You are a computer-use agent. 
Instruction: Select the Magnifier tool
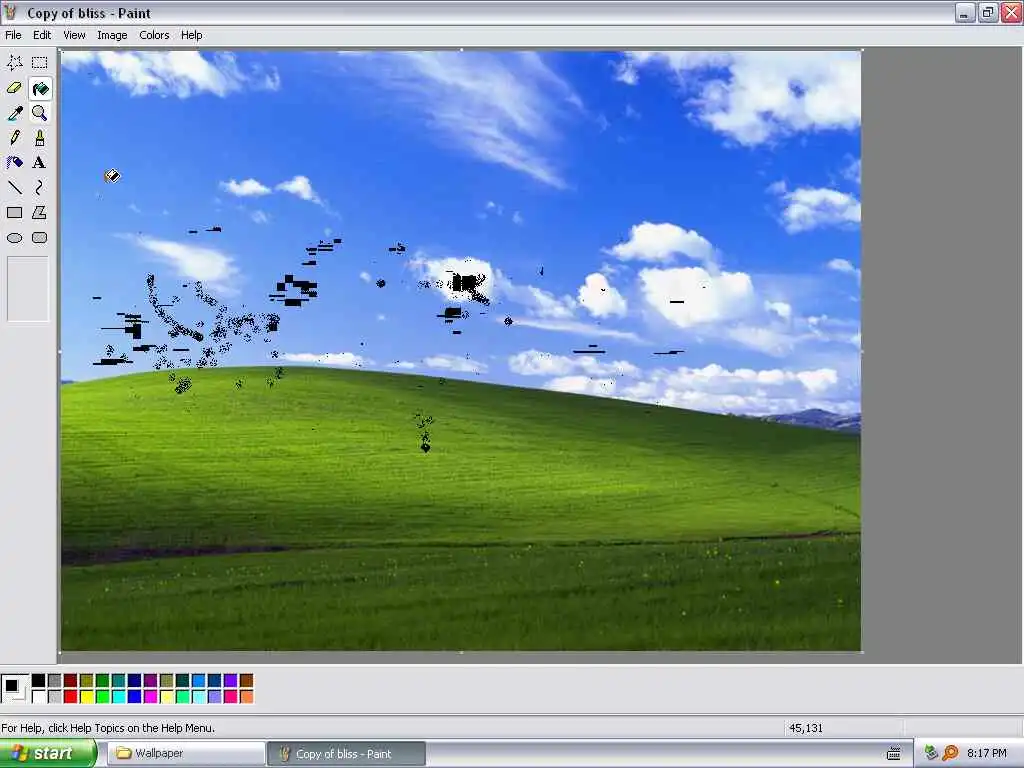click(40, 113)
